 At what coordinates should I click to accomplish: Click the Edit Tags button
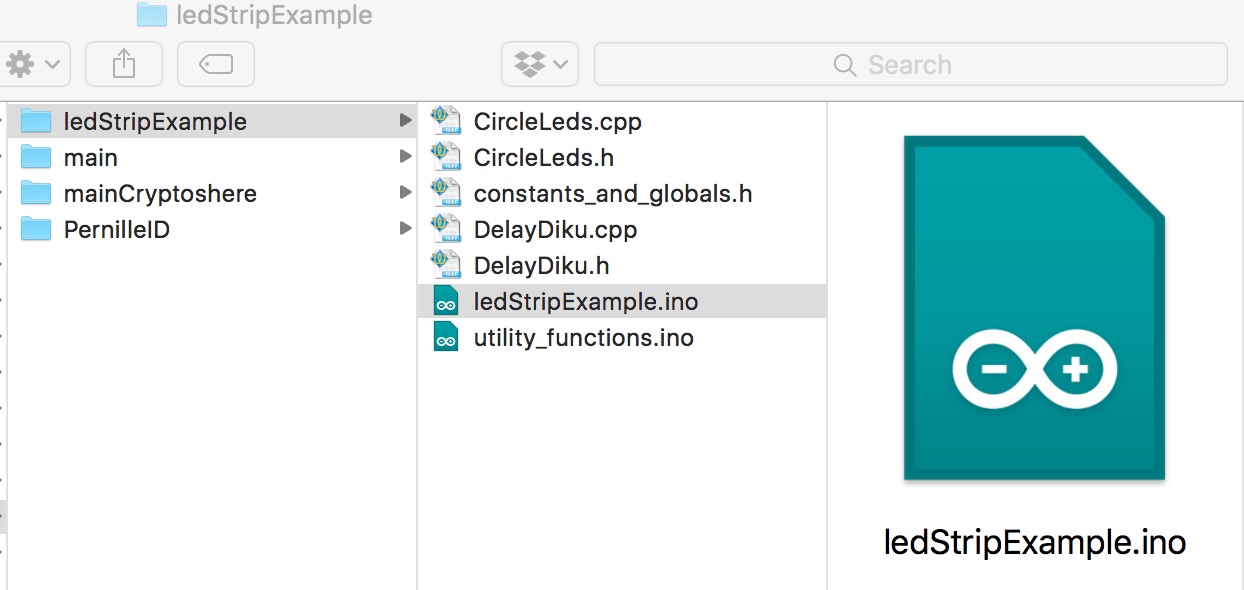point(216,64)
